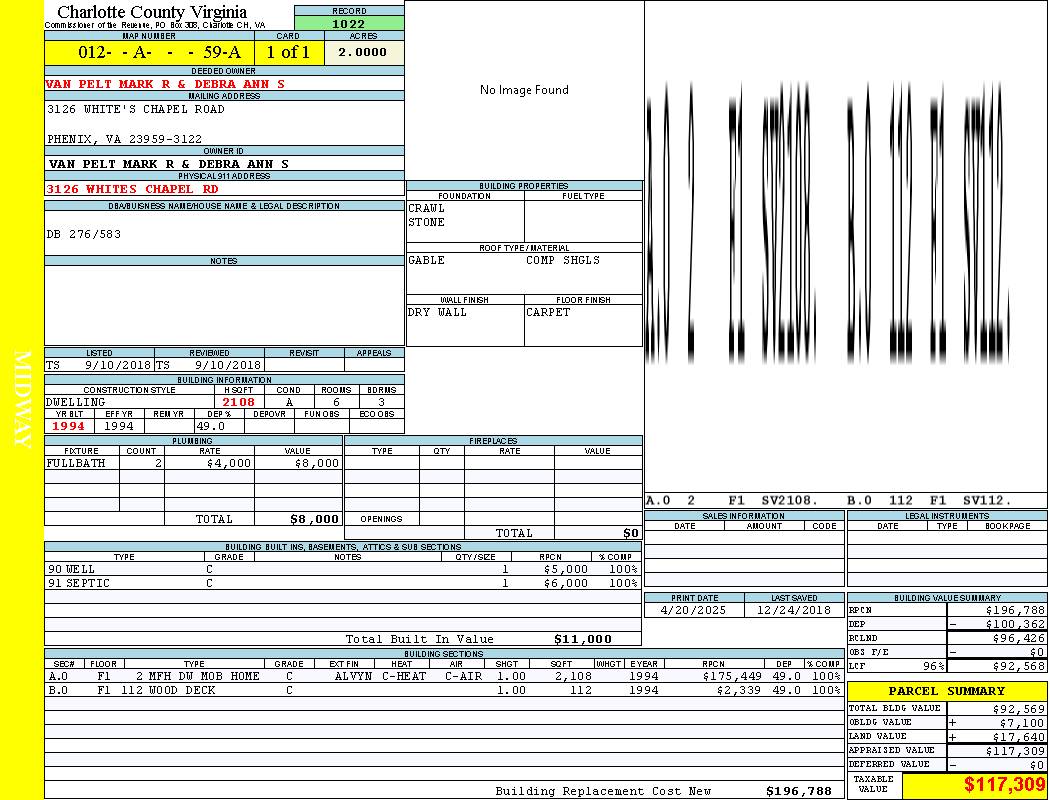Viewport: 1050px width, 800px height.
Task: Select the Listed date TS 9/10/2018
Action: pyautogui.click(x=98, y=366)
